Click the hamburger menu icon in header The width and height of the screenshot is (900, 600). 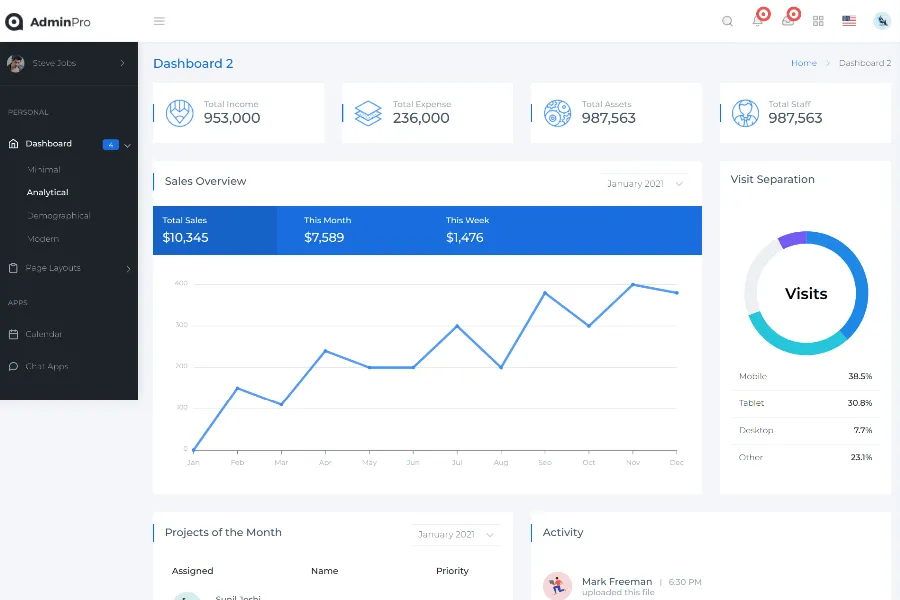[159, 21]
